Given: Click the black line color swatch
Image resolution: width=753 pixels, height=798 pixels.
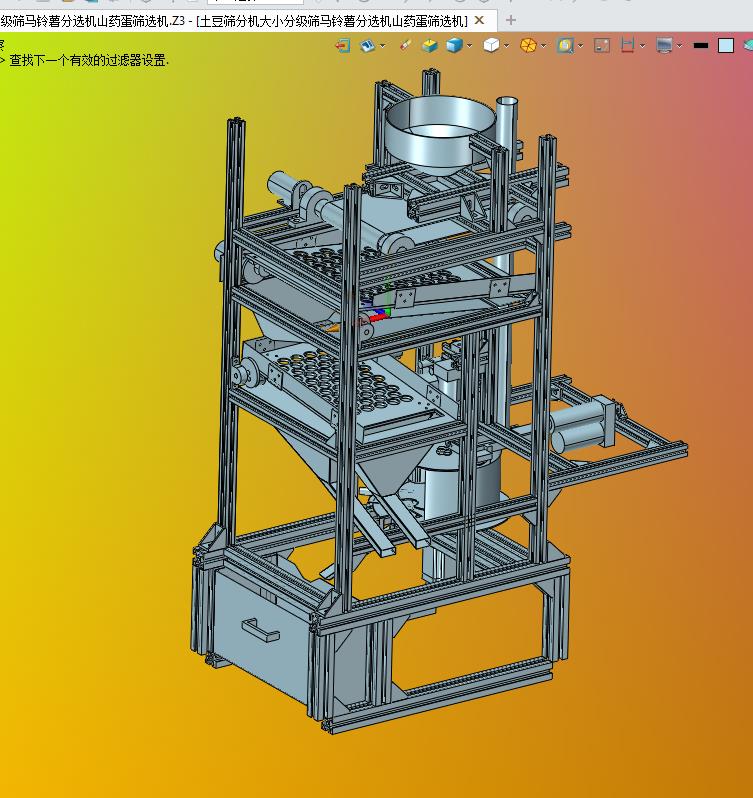Looking at the screenshot, I should pos(701,45).
